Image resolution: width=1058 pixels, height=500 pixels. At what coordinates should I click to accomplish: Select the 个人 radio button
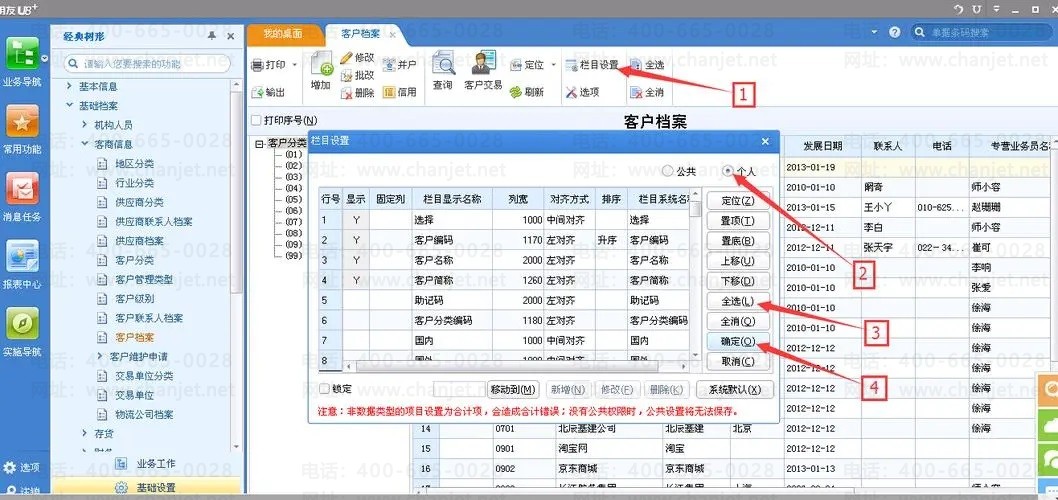point(727,171)
